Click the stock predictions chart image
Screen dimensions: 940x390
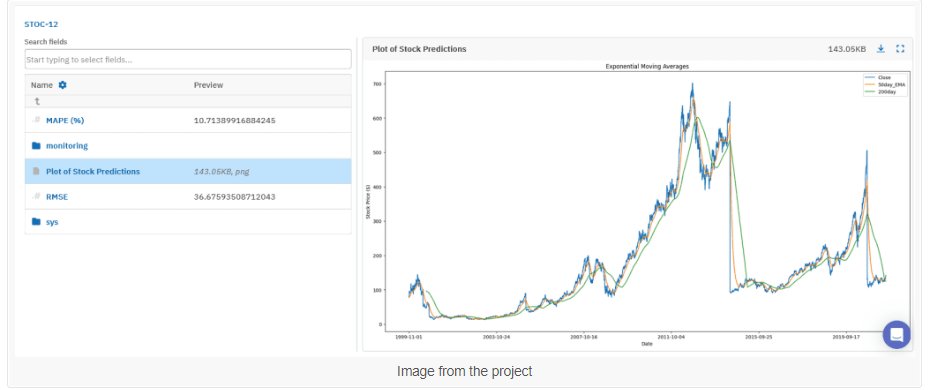tap(638, 205)
